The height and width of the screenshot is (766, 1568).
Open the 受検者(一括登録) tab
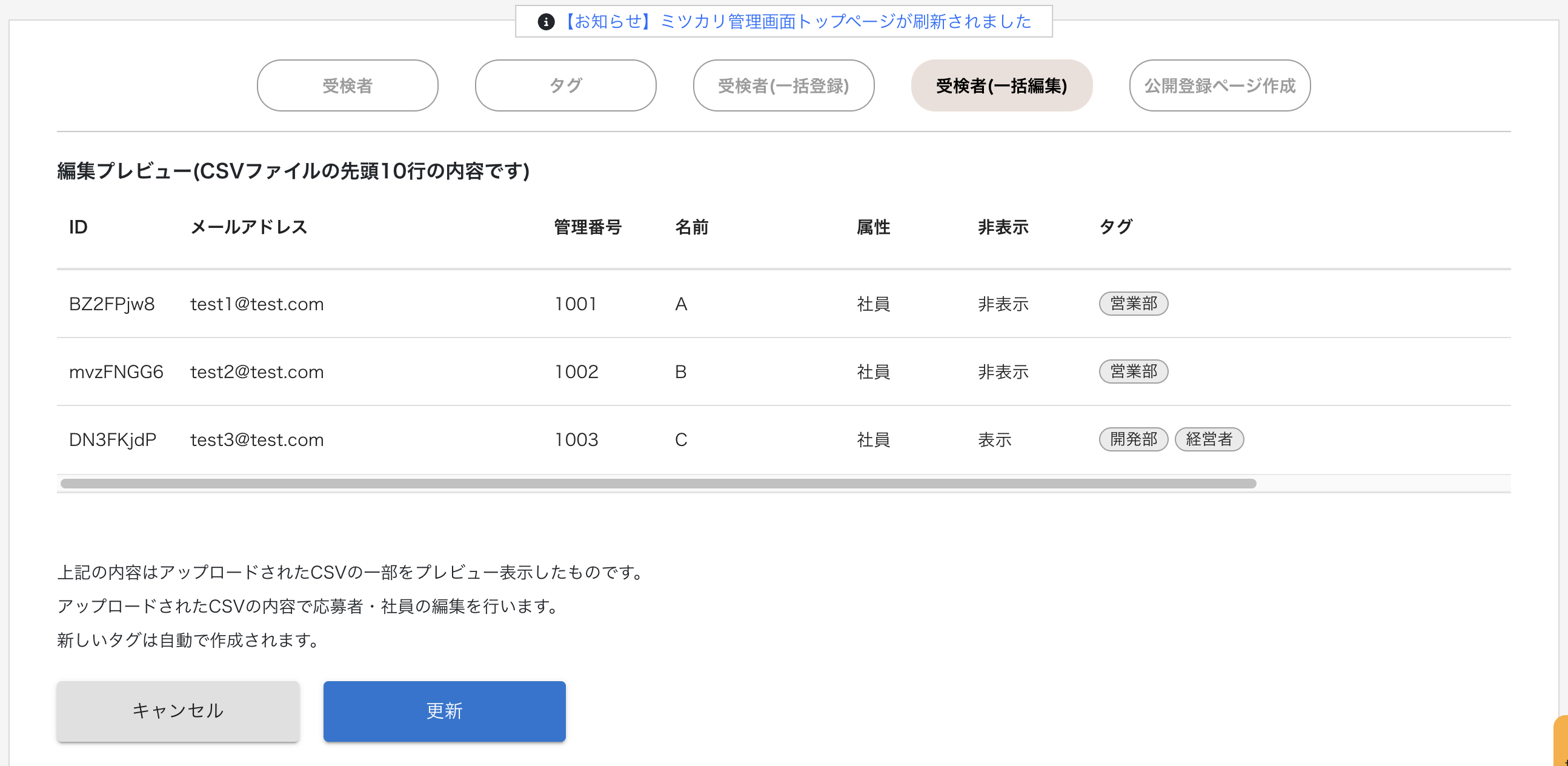click(x=783, y=86)
